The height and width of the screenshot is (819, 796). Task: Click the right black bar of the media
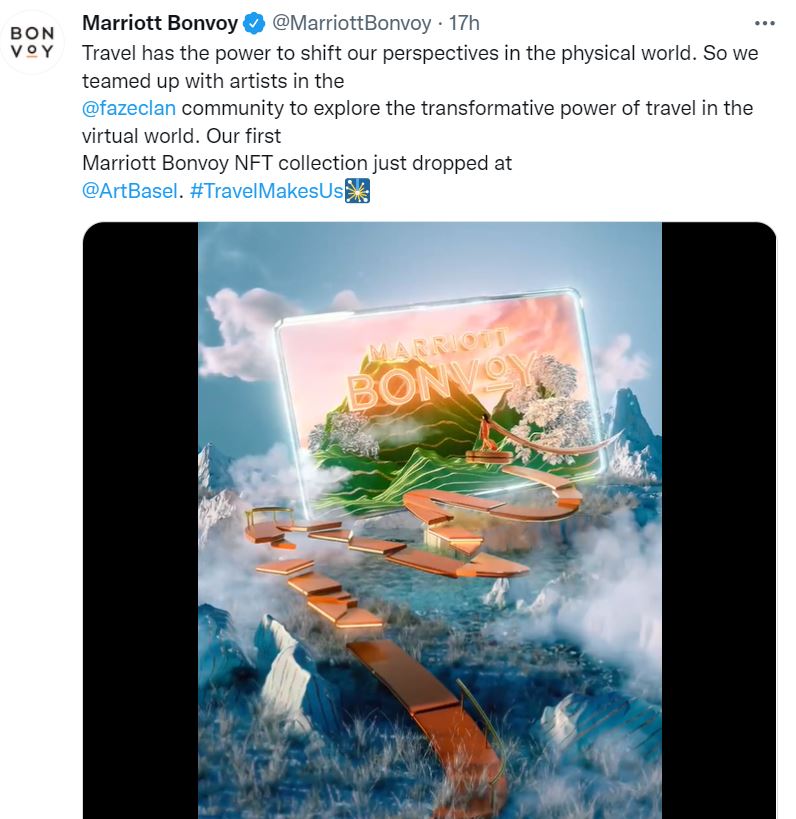tap(719, 520)
